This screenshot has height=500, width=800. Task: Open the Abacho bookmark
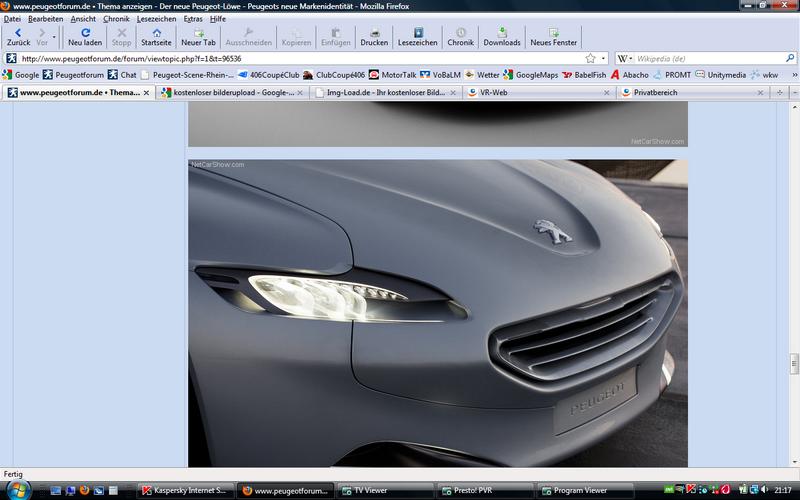[630, 75]
